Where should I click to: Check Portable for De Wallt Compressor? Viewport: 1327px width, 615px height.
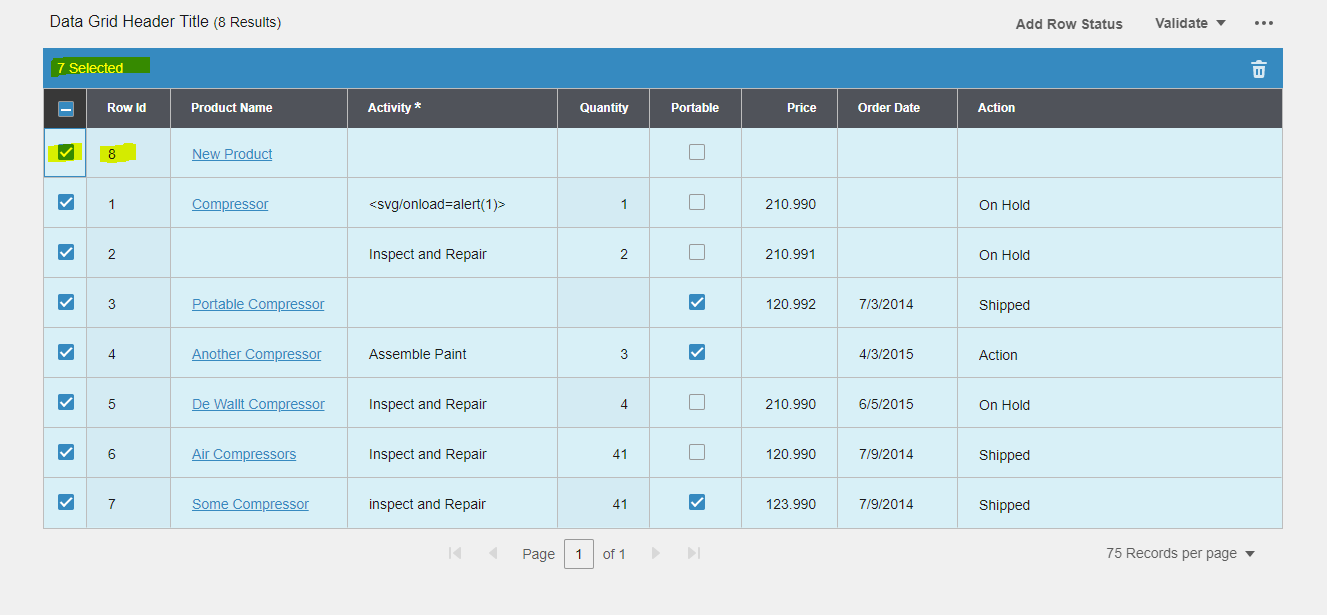click(697, 402)
